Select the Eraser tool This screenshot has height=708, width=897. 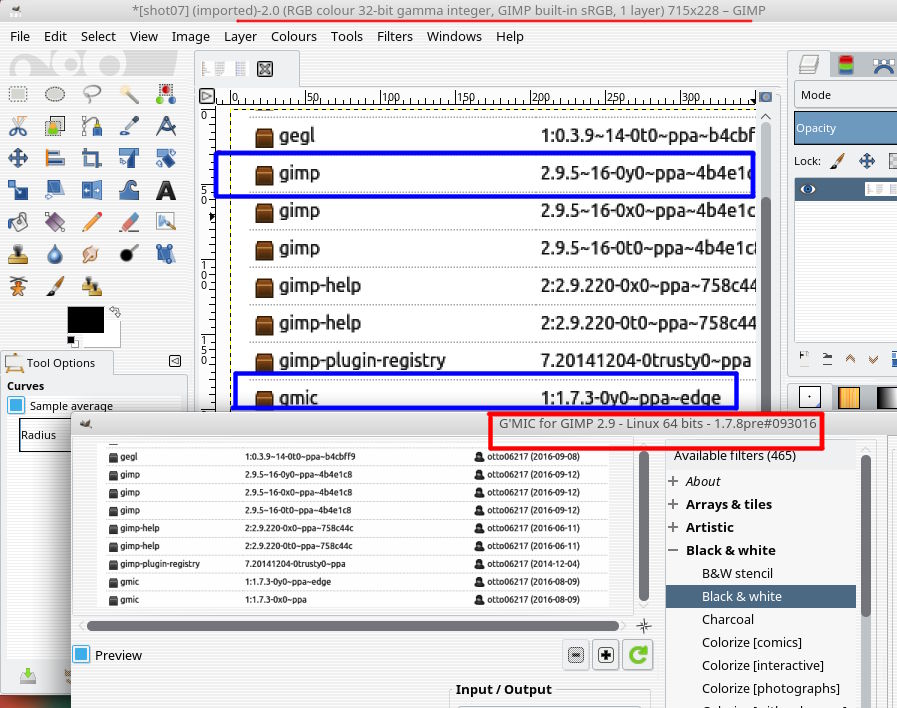coord(129,222)
